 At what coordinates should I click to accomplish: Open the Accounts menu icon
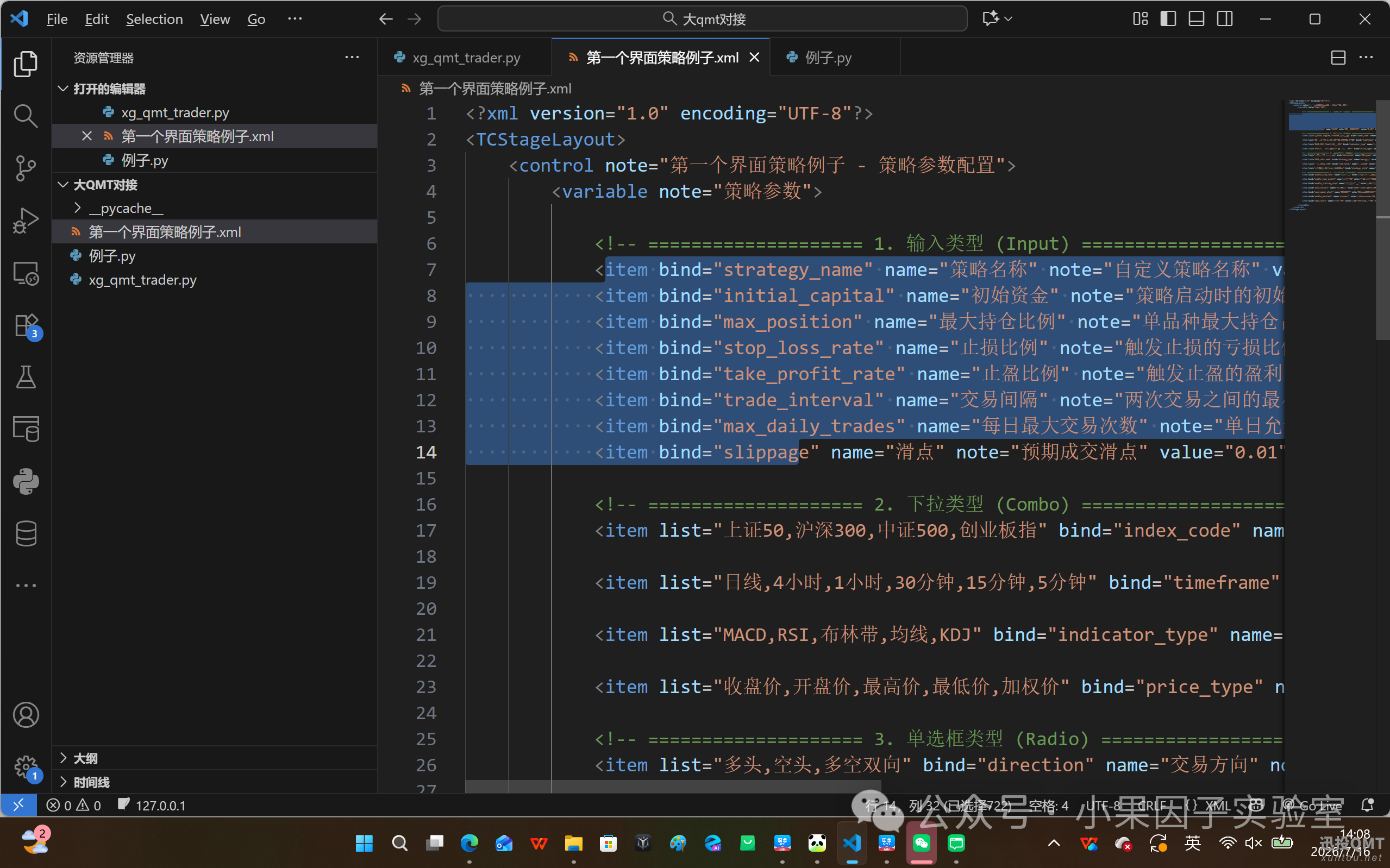point(25,715)
